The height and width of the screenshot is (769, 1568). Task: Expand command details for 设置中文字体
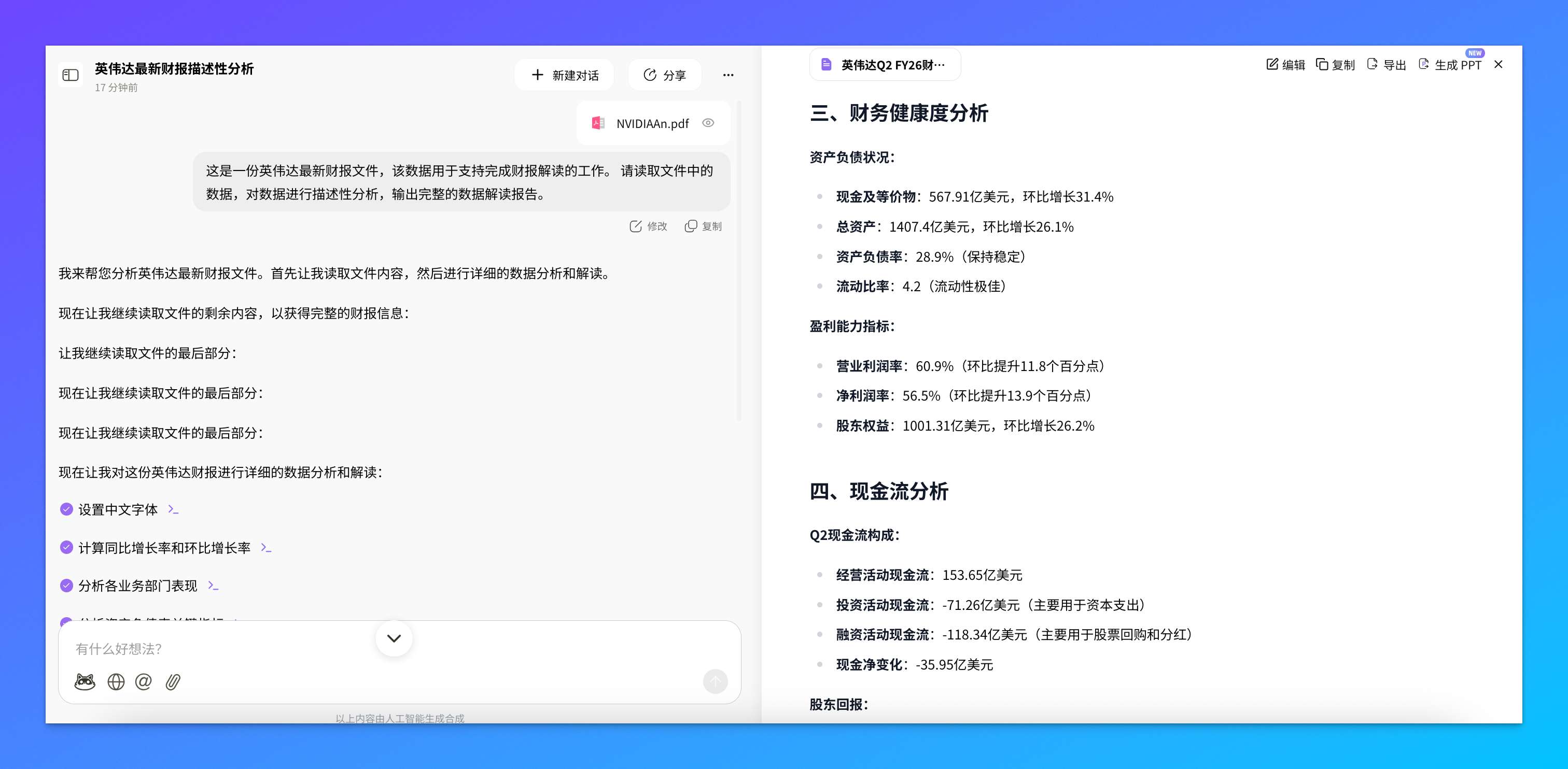pyautogui.click(x=173, y=509)
